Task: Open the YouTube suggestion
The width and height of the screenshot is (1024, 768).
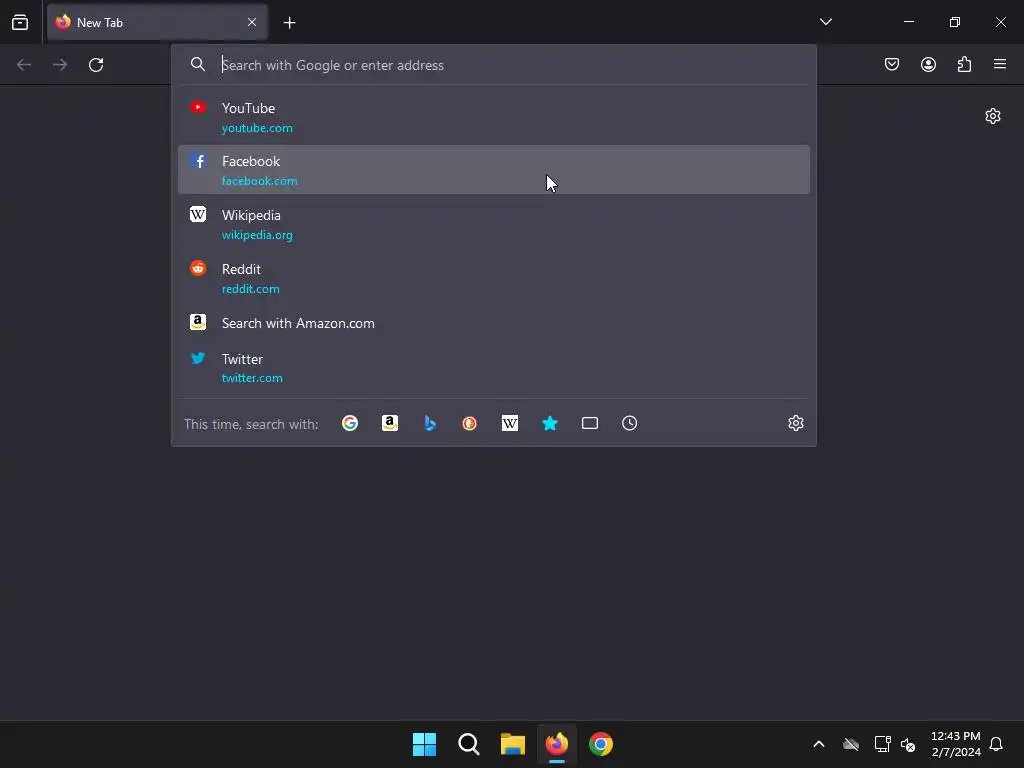Action: [x=494, y=117]
